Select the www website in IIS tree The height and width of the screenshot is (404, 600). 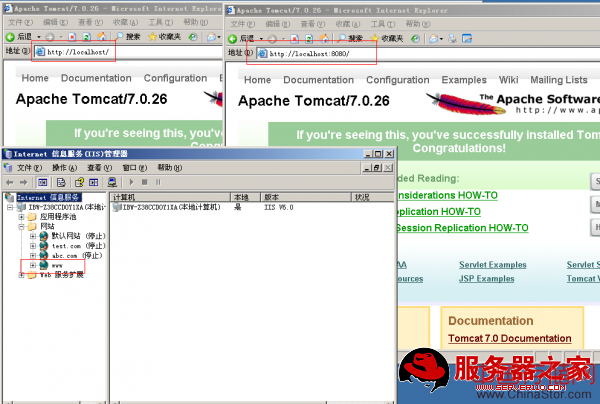58,265
